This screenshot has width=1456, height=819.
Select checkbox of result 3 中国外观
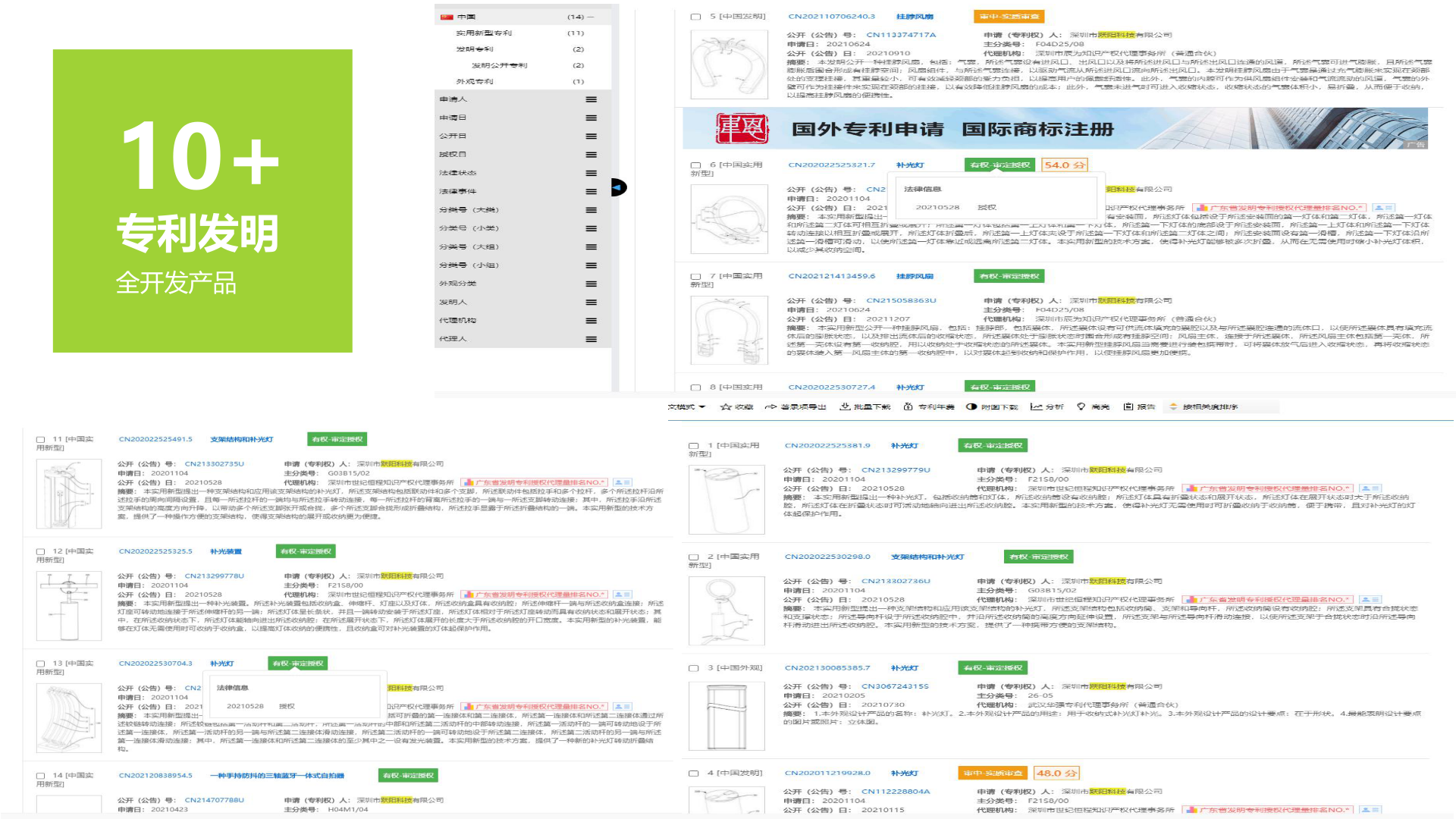point(693,669)
